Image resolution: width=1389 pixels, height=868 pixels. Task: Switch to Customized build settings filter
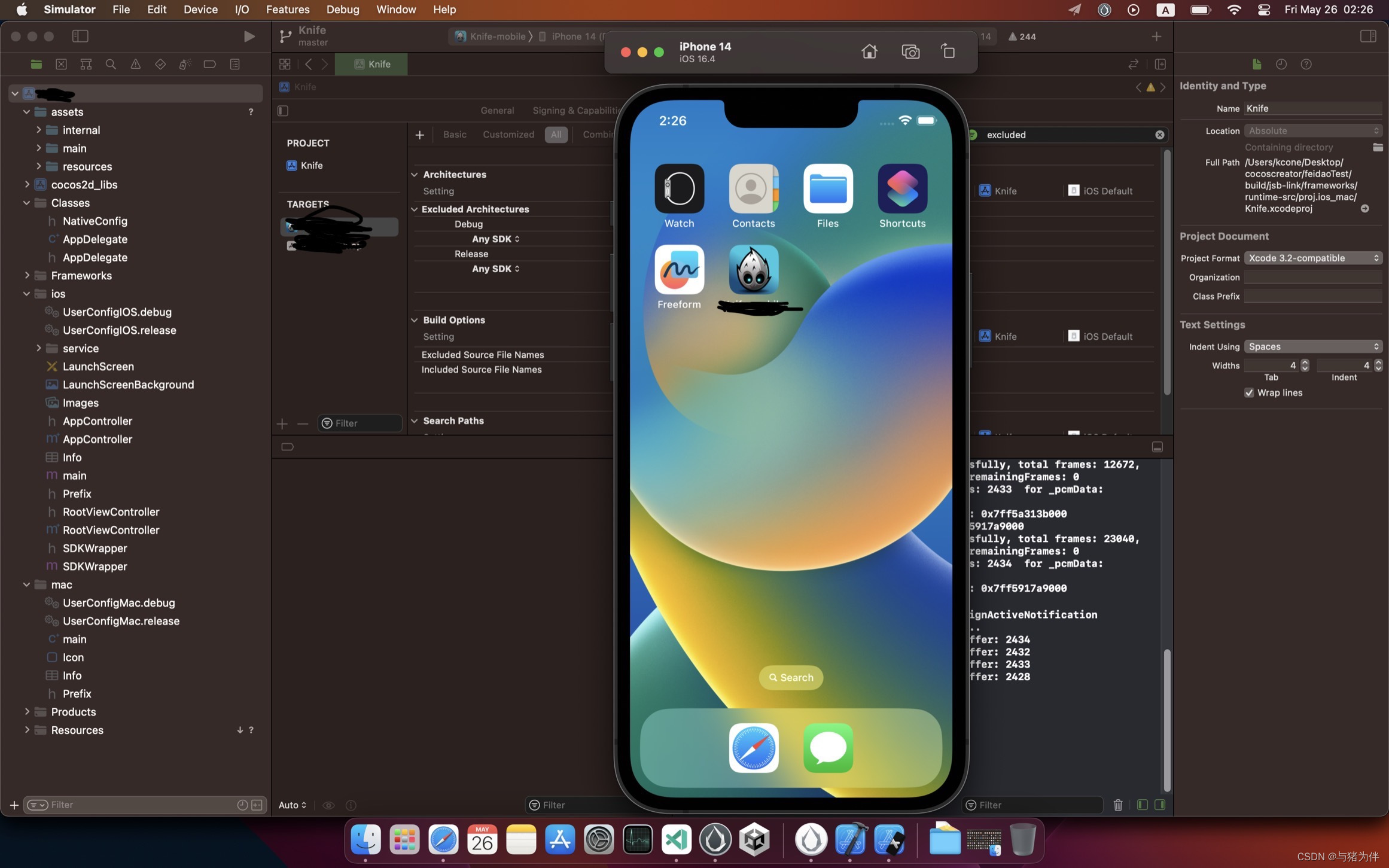click(x=508, y=135)
